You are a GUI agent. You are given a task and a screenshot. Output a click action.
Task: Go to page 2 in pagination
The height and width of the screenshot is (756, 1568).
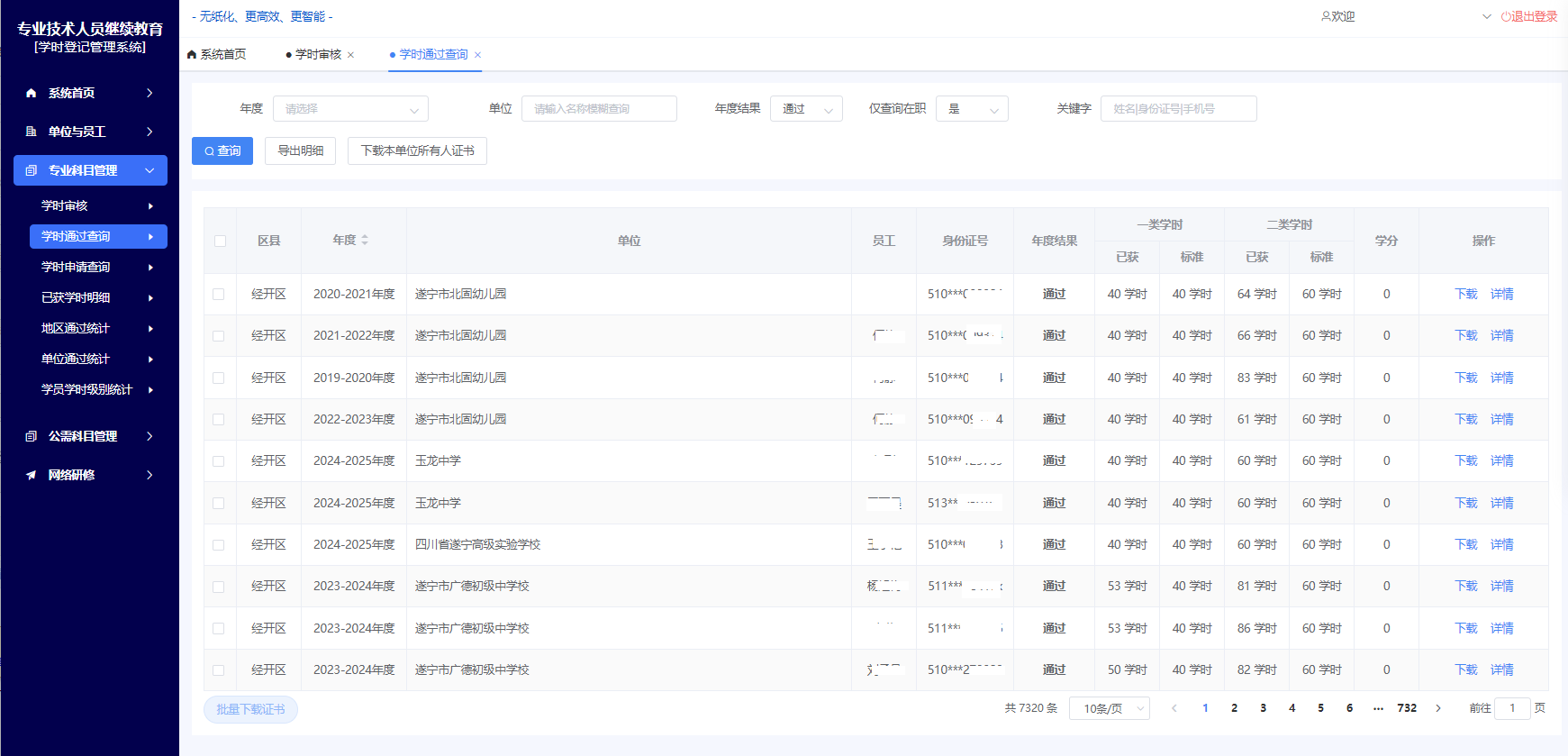1234,708
